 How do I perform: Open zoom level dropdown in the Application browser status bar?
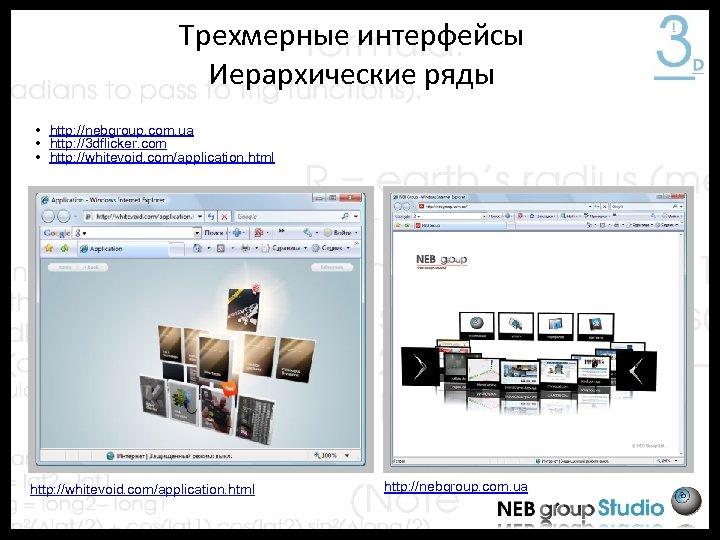347,456
